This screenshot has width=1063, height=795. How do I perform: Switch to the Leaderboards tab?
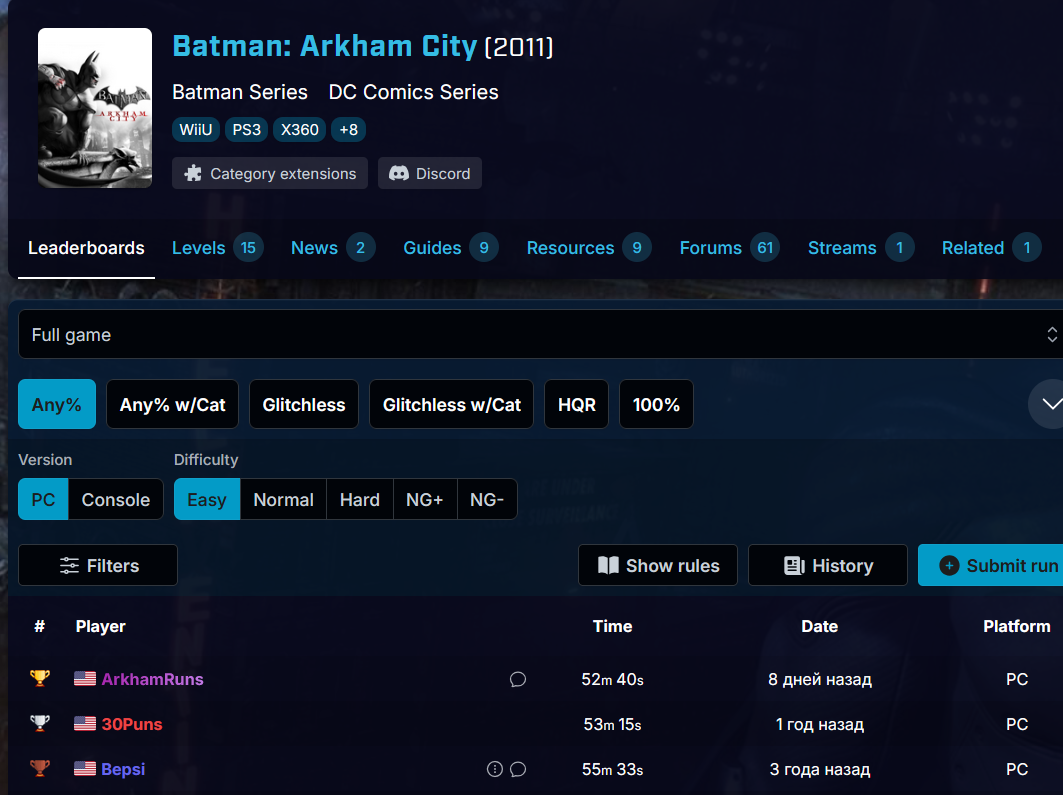pos(86,248)
